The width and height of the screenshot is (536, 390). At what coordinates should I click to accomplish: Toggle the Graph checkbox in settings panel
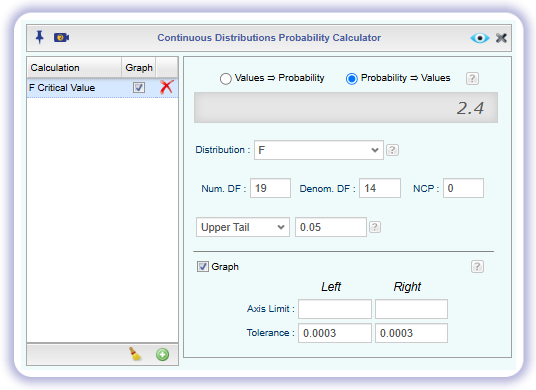(203, 266)
